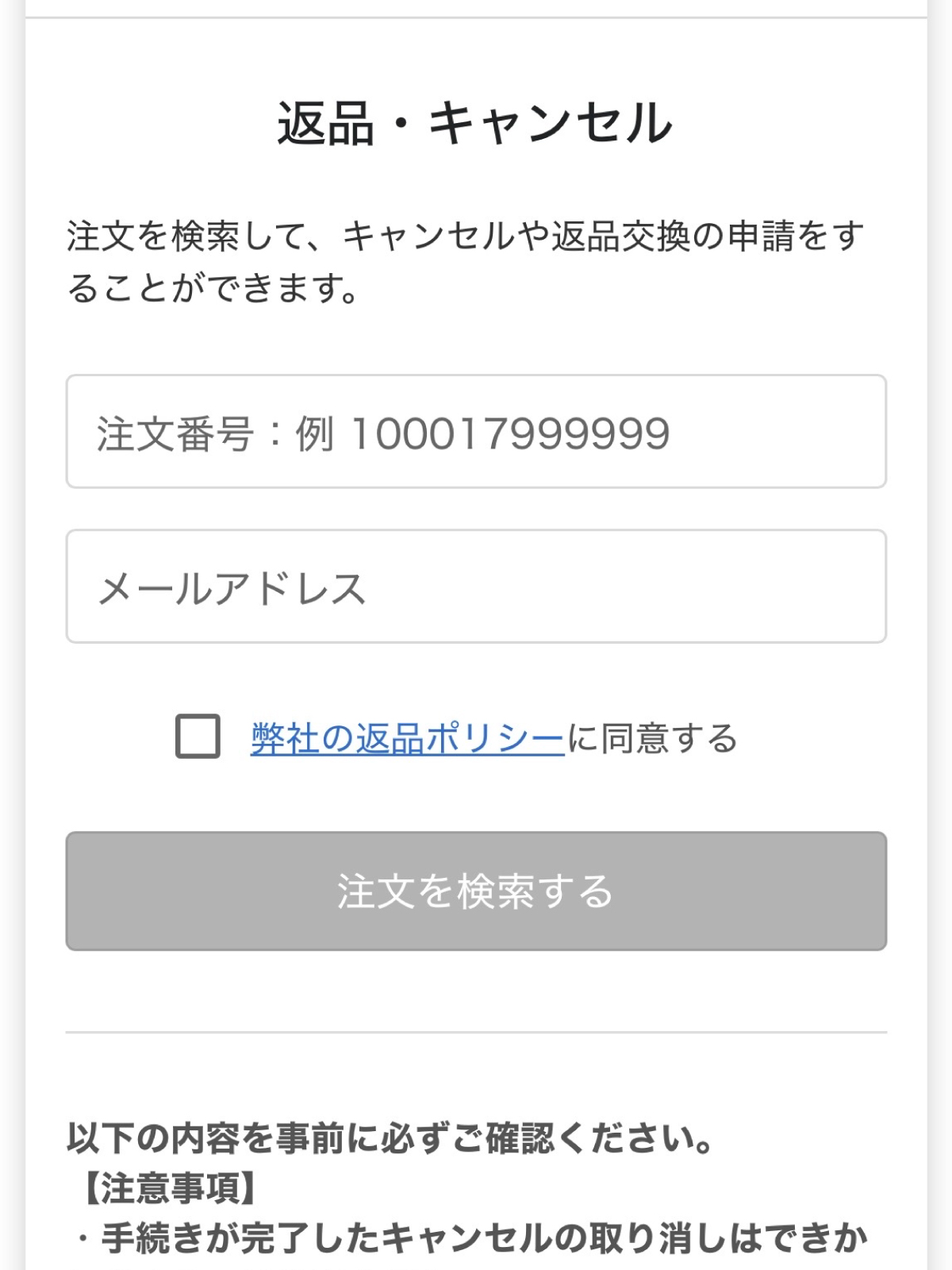
Task: Click the gray margin right of the card
Action: 940,635
